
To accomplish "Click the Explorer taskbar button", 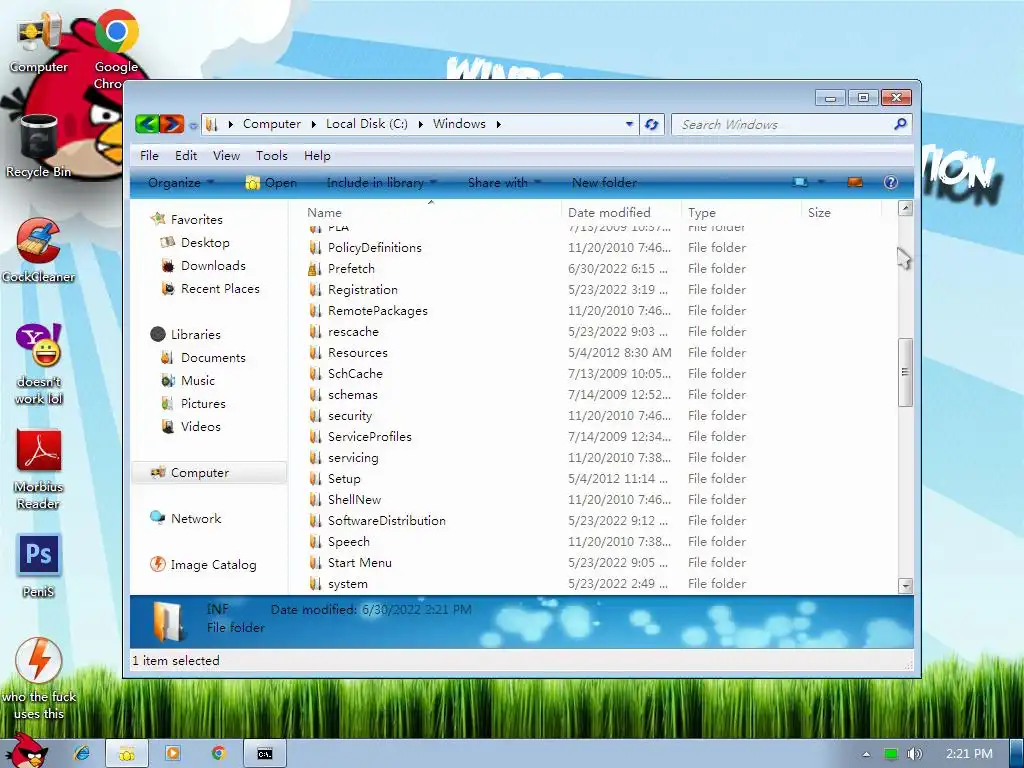I will click(127, 754).
